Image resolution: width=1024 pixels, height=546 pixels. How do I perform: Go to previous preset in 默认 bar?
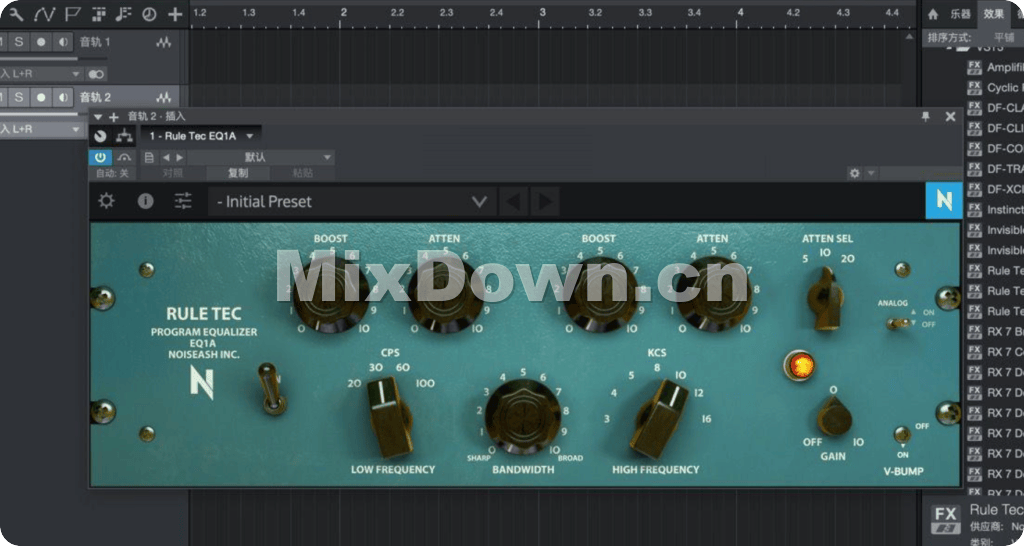pos(166,157)
